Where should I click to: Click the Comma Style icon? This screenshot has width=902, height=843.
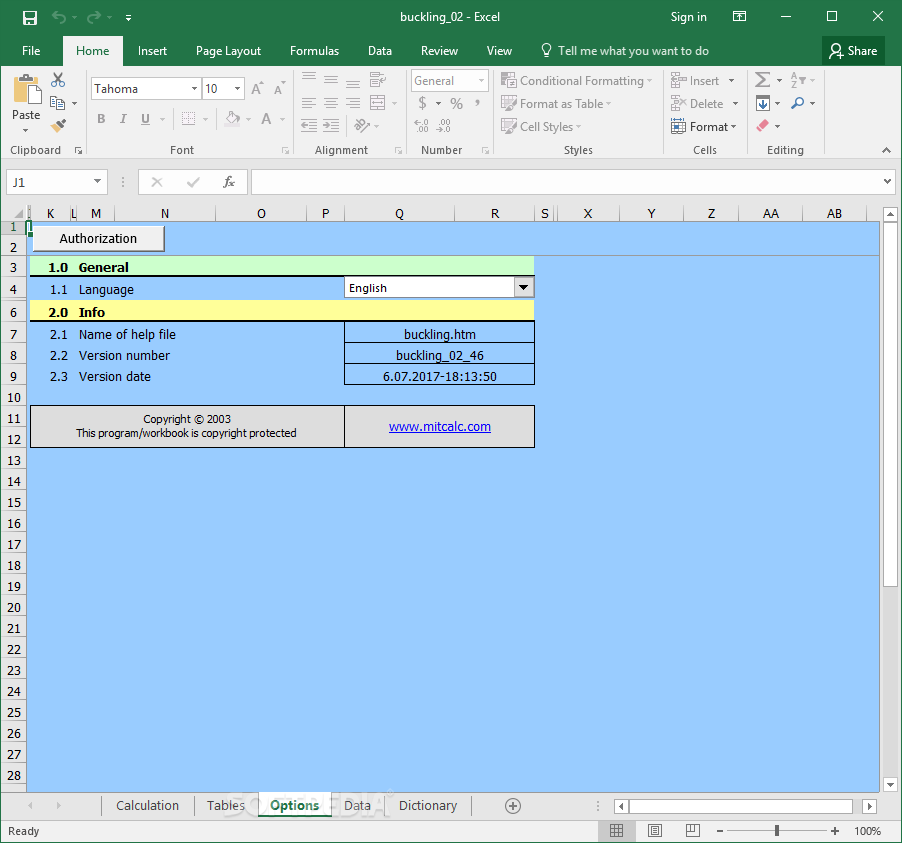477,104
